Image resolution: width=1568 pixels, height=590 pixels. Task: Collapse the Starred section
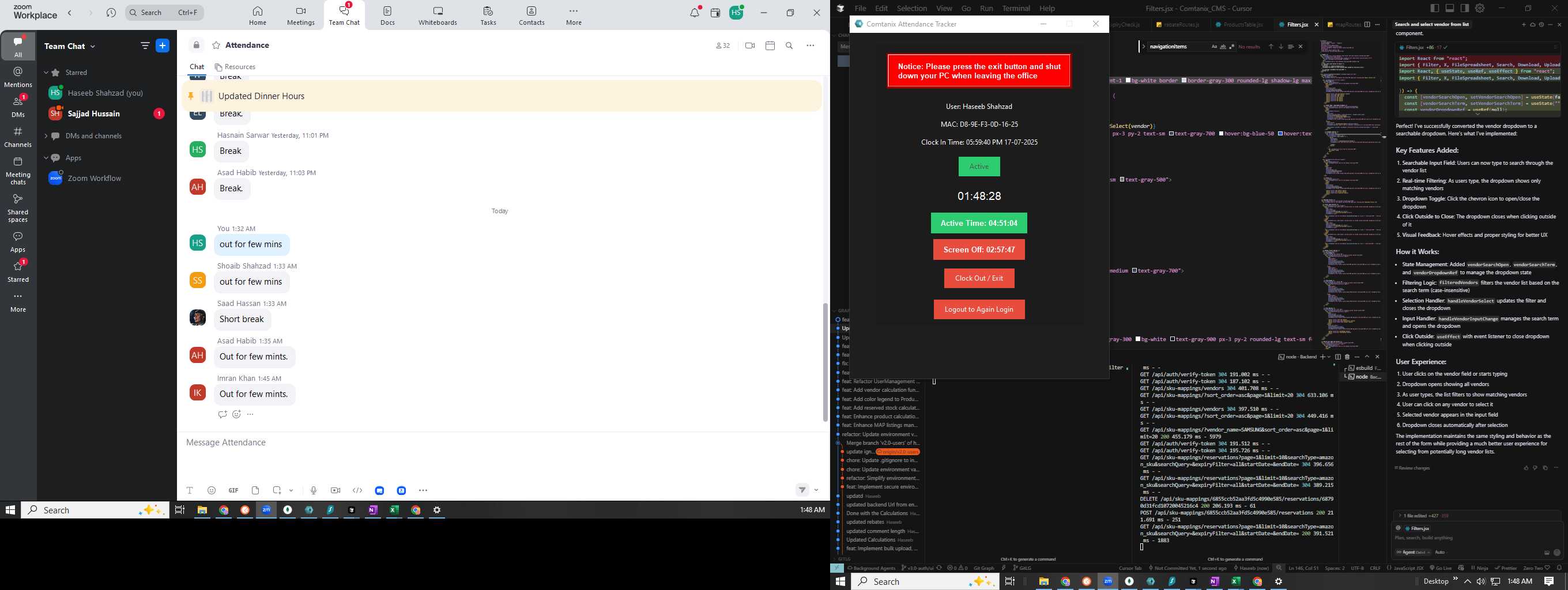click(x=46, y=73)
